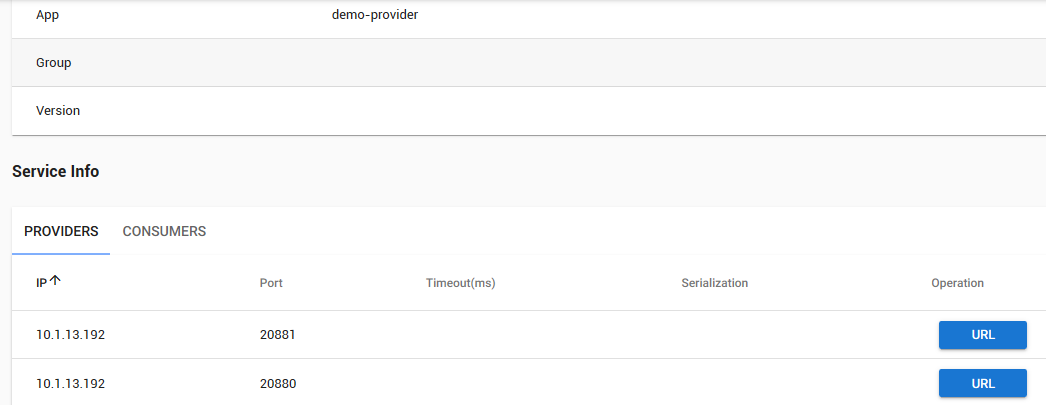Select the Group row label
This screenshot has width=1046, height=405.
pos(53,63)
